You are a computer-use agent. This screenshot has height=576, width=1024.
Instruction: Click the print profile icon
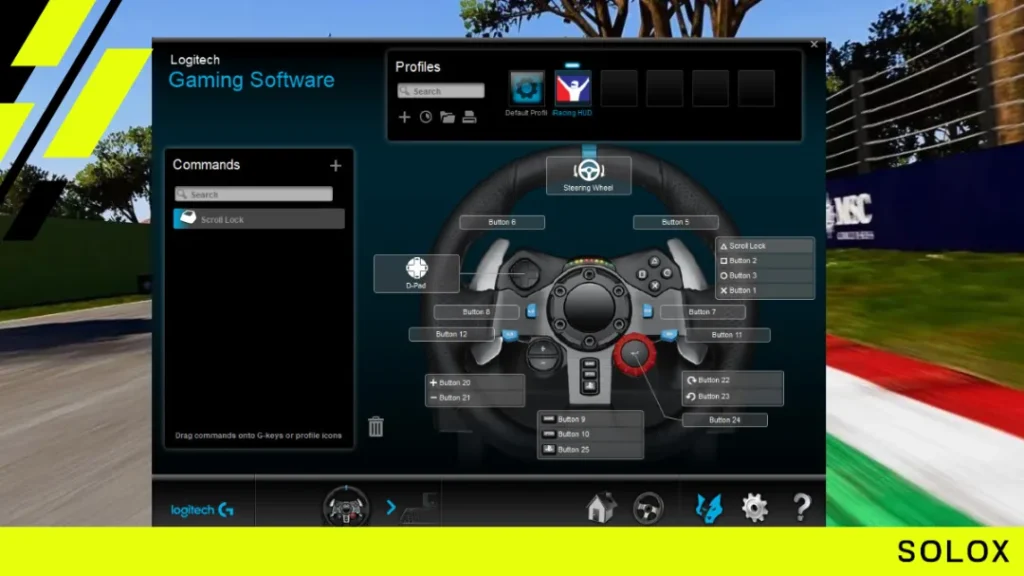469,117
